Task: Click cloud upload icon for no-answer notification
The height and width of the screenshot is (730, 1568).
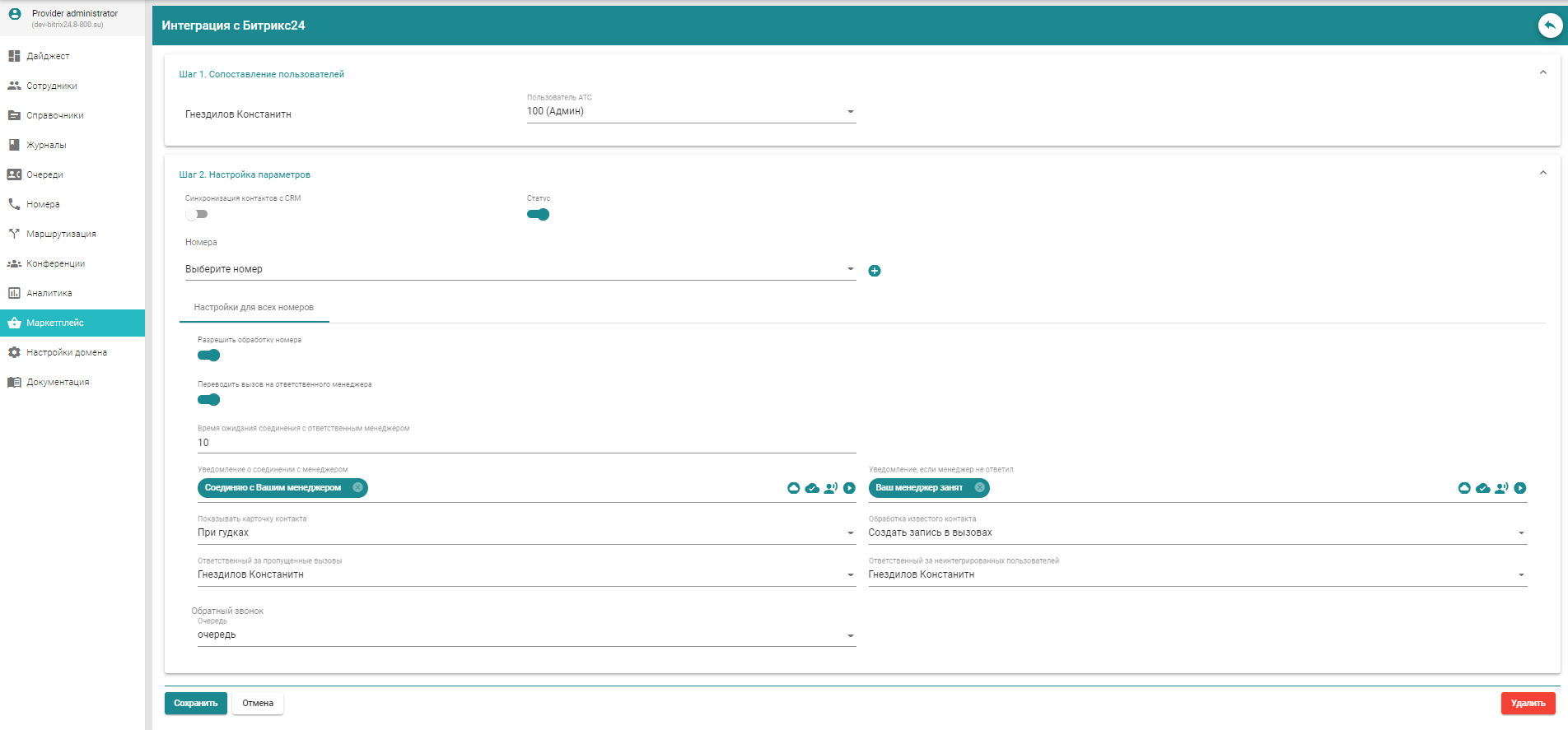Action: pyautogui.click(x=1464, y=488)
